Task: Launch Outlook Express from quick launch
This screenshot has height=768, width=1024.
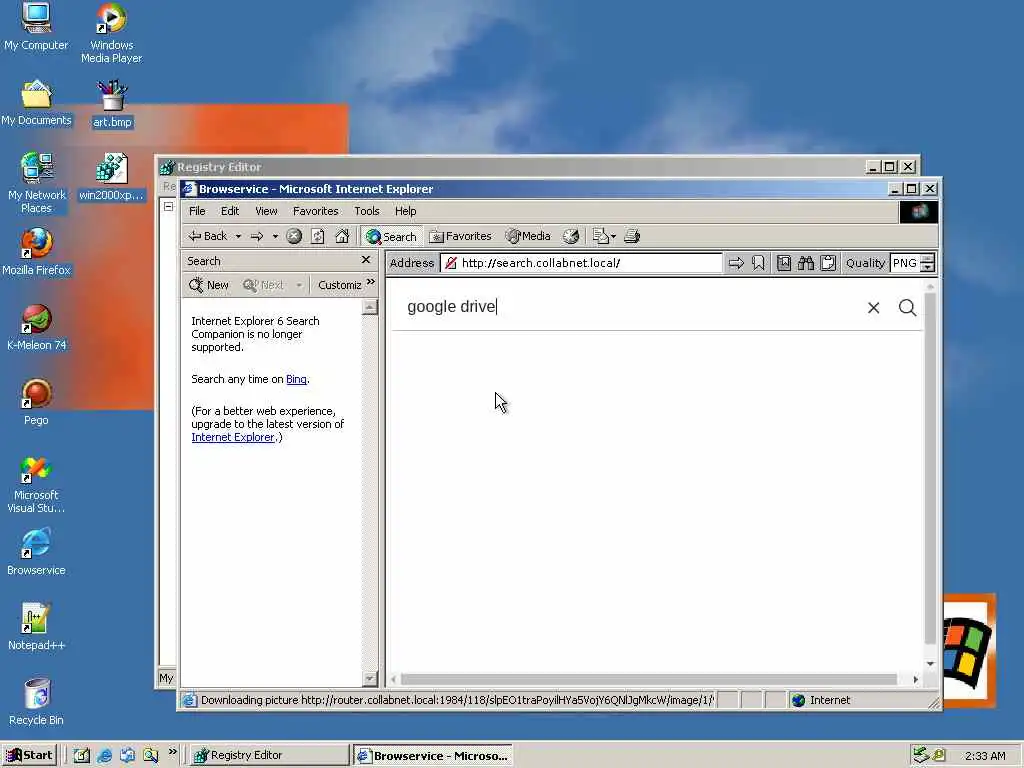Action: [127, 756]
